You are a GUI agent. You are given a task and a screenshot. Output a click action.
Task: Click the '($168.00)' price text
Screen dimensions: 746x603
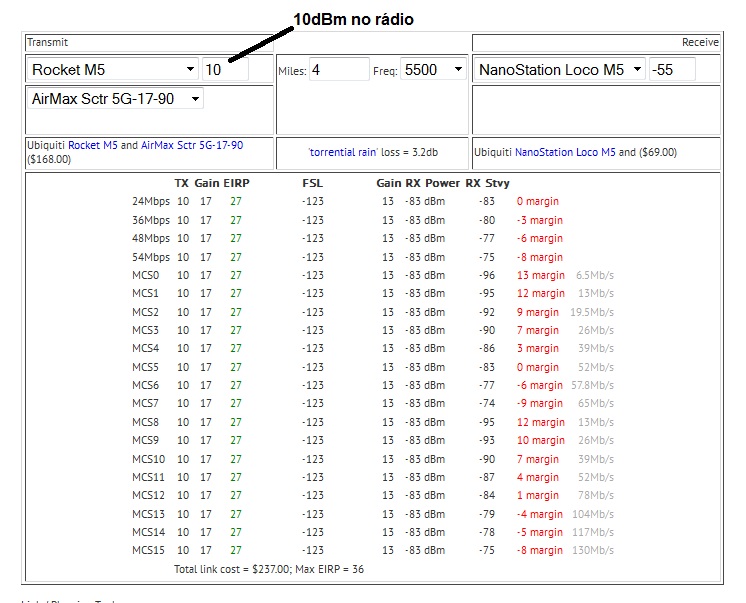(x=49, y=159)
